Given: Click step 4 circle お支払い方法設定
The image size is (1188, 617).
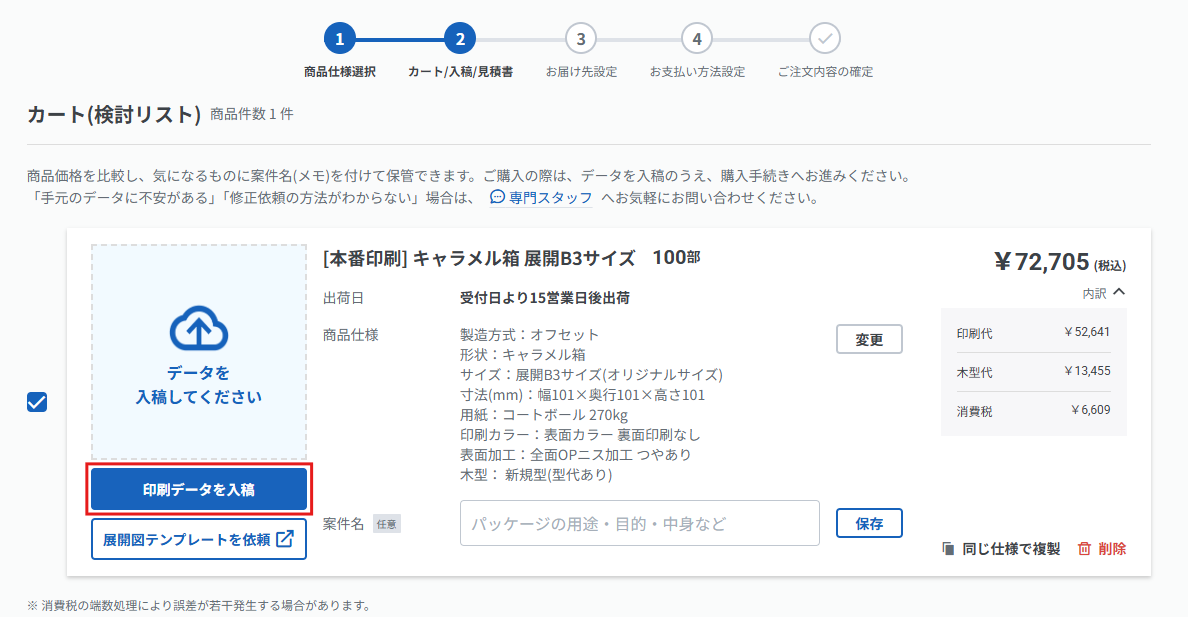Looking at the screenshot, I should (x=696, y=39).
